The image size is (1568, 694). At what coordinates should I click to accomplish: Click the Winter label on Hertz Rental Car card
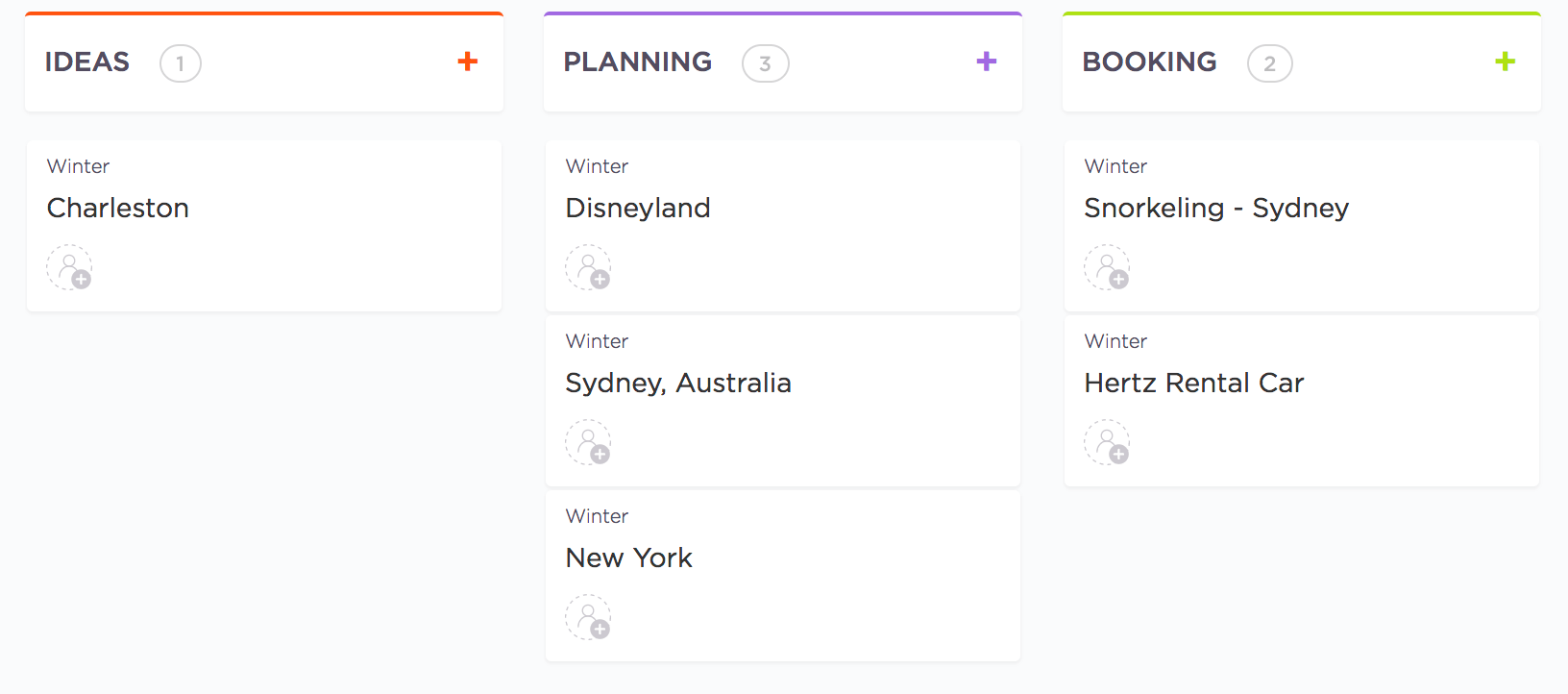click(x=1116, y=341)
